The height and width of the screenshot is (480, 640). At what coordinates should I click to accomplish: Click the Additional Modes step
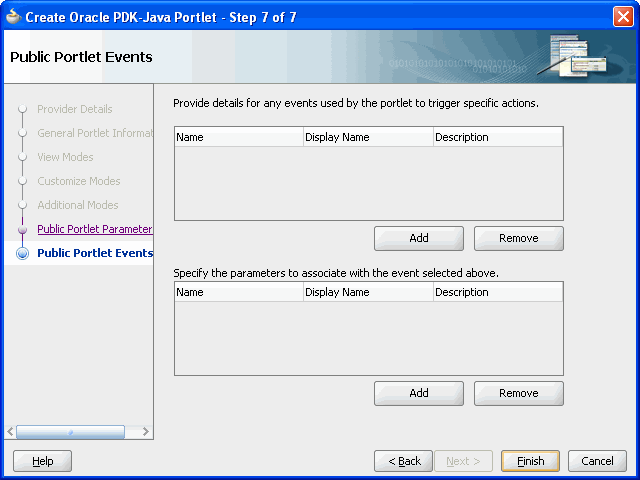coord(78,205)
